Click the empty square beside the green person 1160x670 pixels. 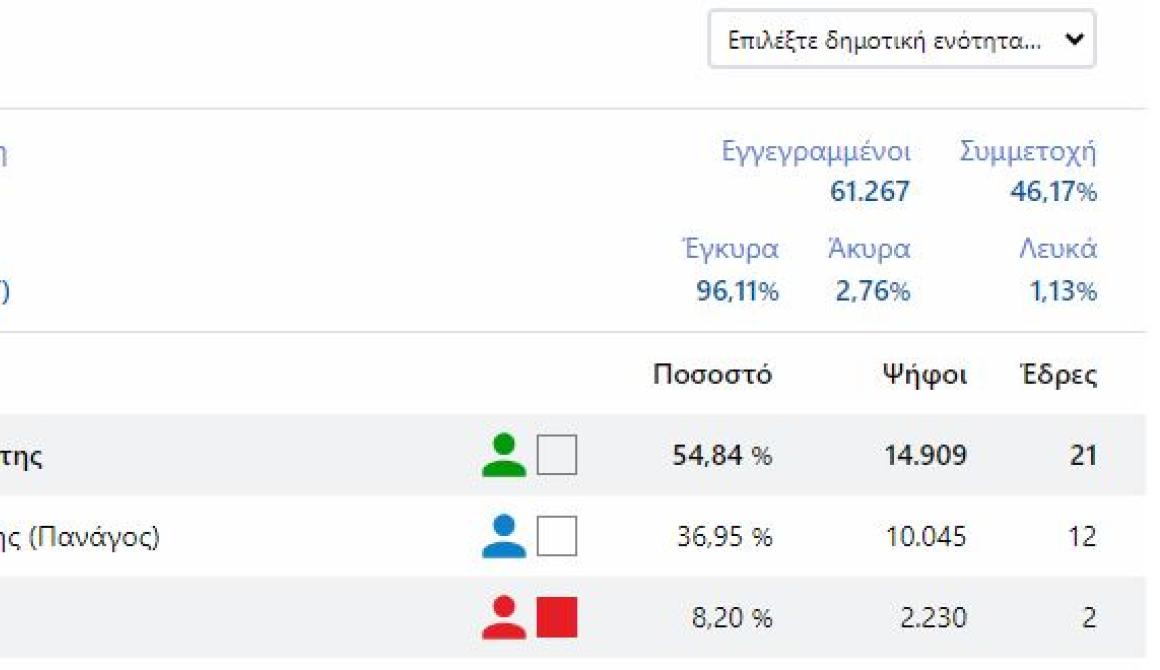tap(557, 456)
